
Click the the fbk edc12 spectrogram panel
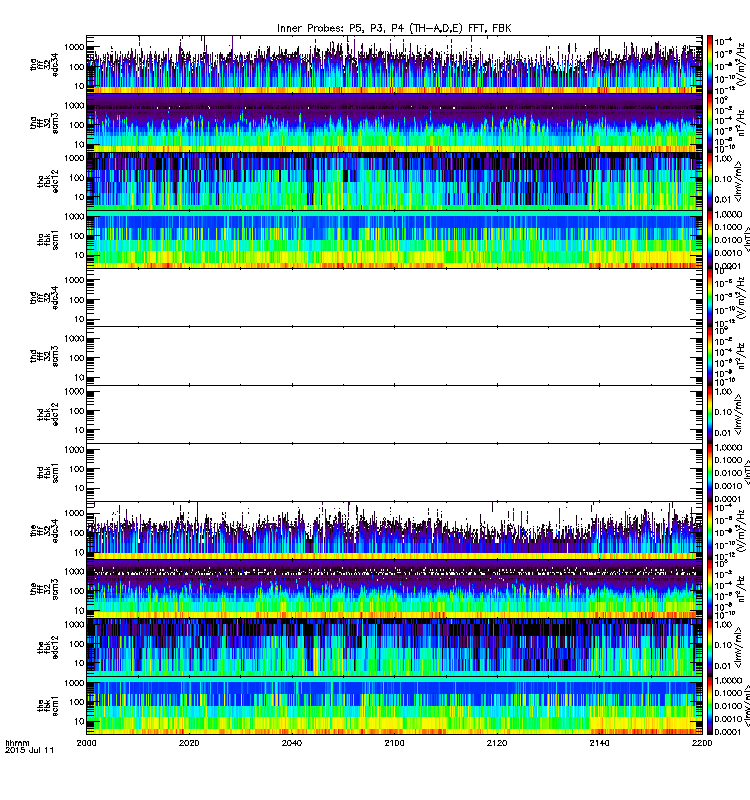click(x=394, y=647)
